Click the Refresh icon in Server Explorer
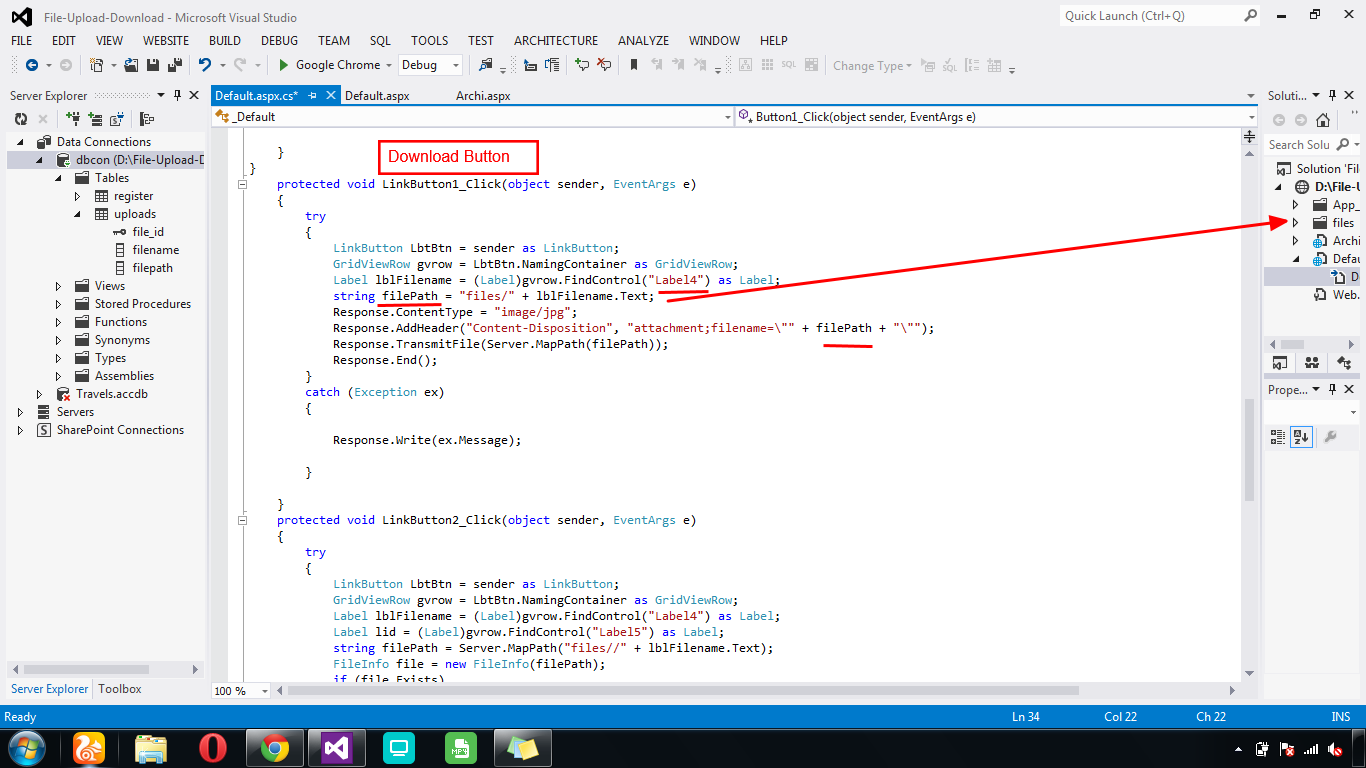This screenshot has height=768, width=1366. point(20,119)
